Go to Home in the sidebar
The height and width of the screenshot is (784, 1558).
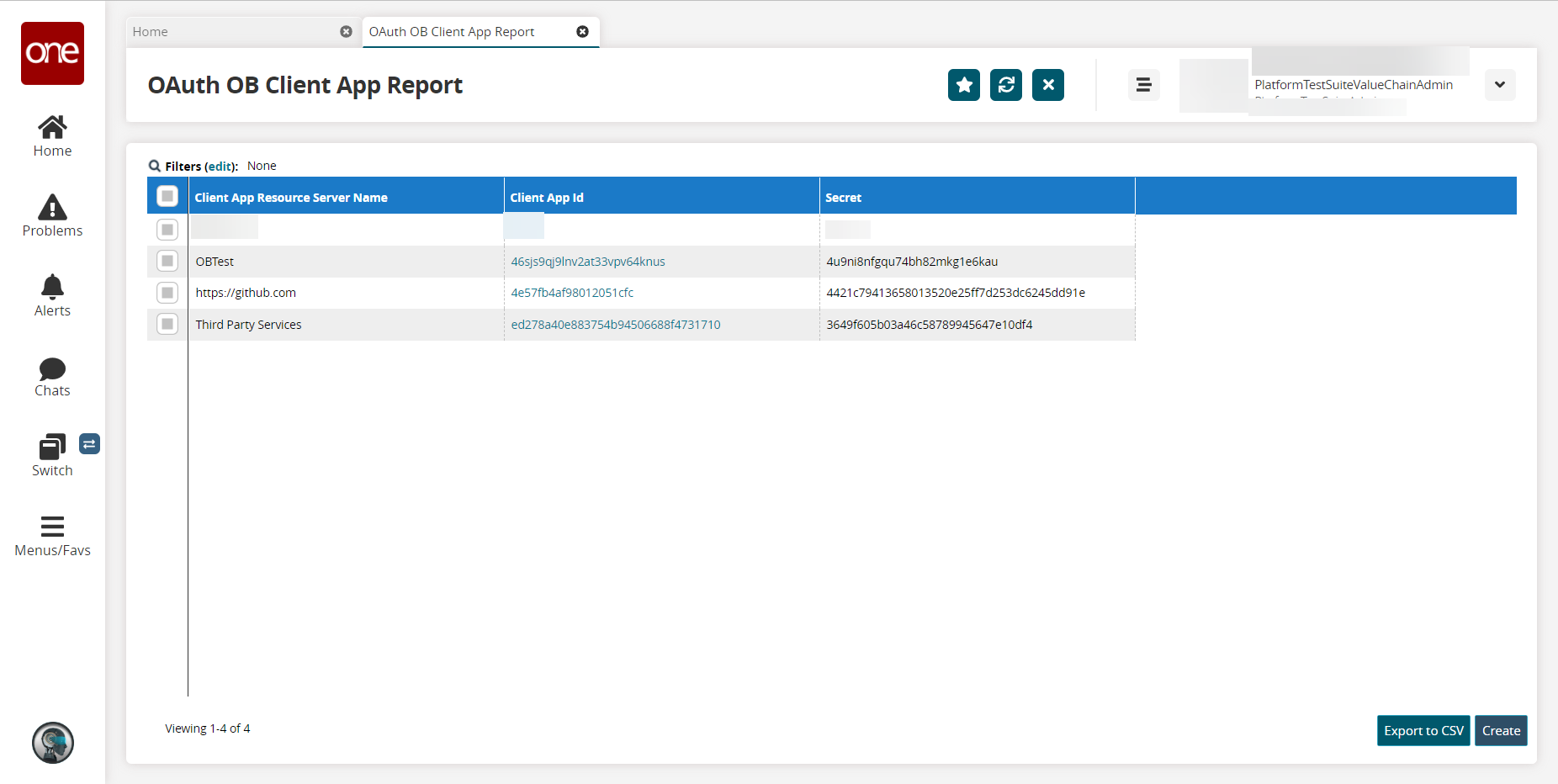[x=52, y=137]
